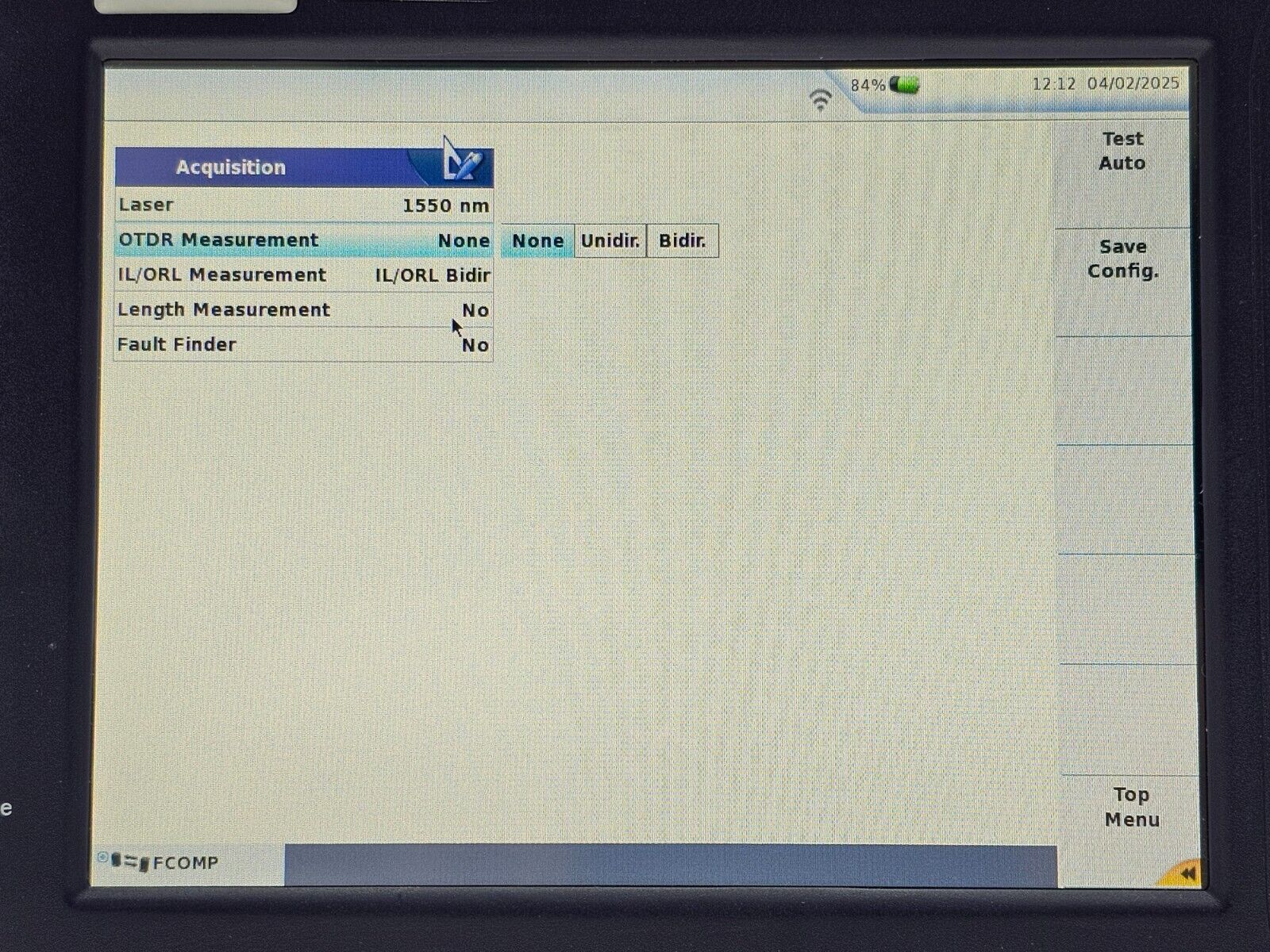Screen dimensions: 1270x952
Task: Open the IL/ORL Measurement options
Action: (x=305, y=274)
